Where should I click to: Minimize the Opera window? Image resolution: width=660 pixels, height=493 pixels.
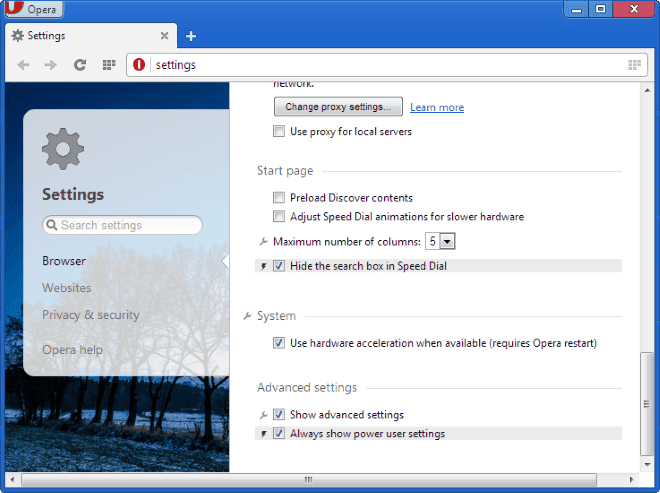click(x=576, y=9)
